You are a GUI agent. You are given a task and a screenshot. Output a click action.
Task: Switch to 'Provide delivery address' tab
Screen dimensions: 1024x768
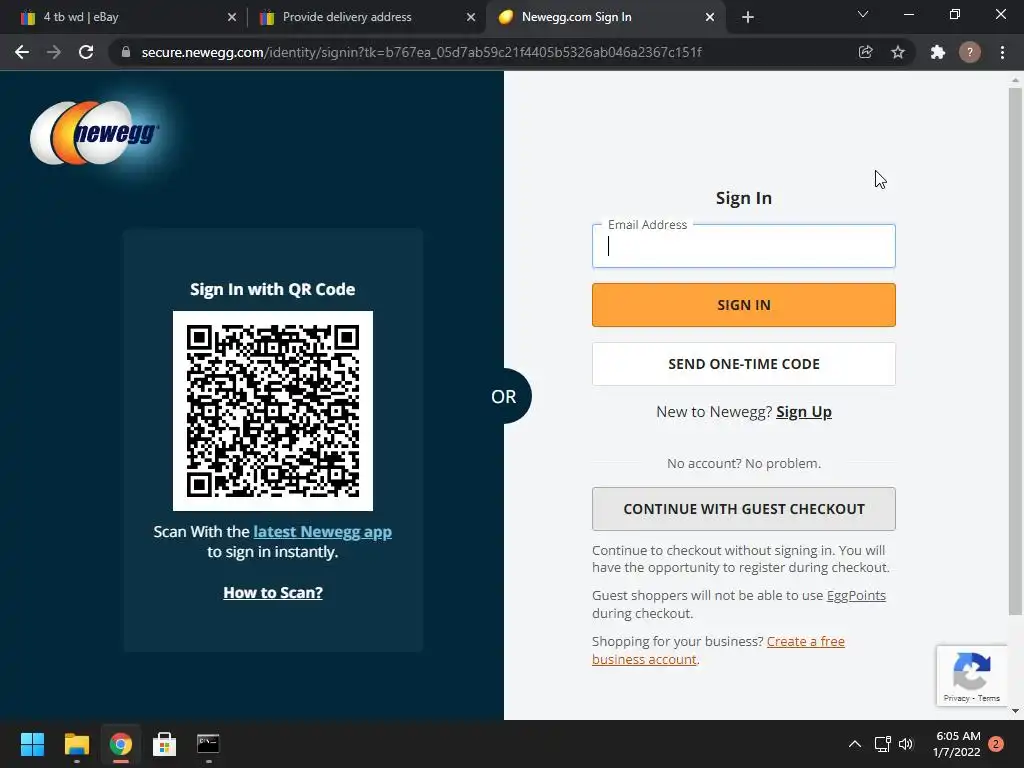(366, 17)
